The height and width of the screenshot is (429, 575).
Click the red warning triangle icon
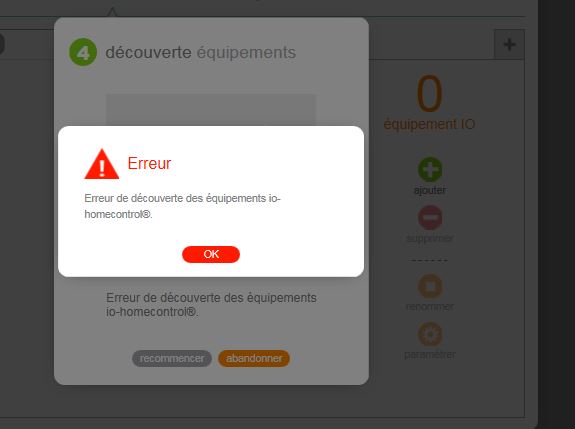point(102,164)
